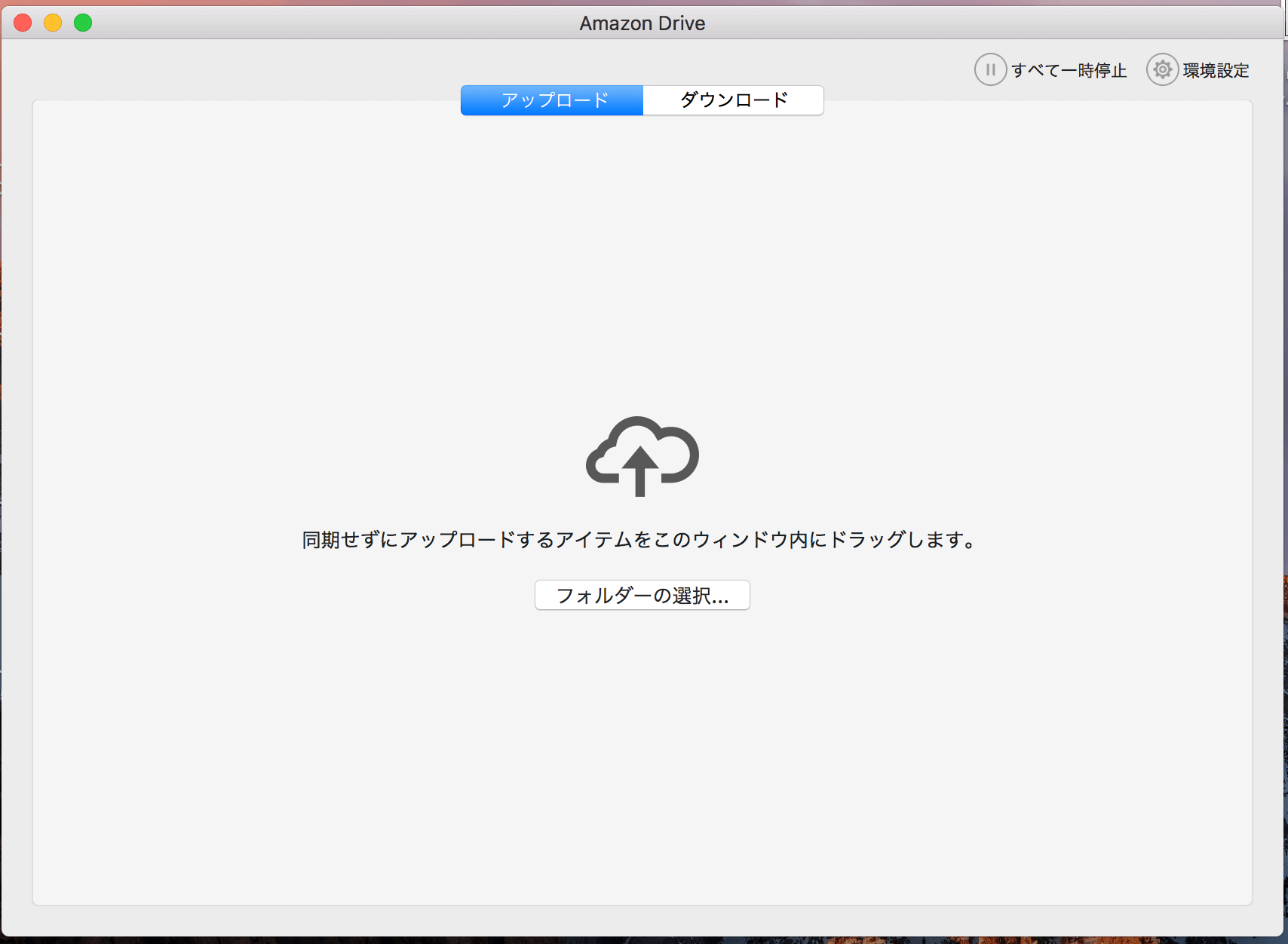The image size is (1288, 944).
Task: Open Amazon Drive settings with the cogwheel
Action: pos(1162,69)
